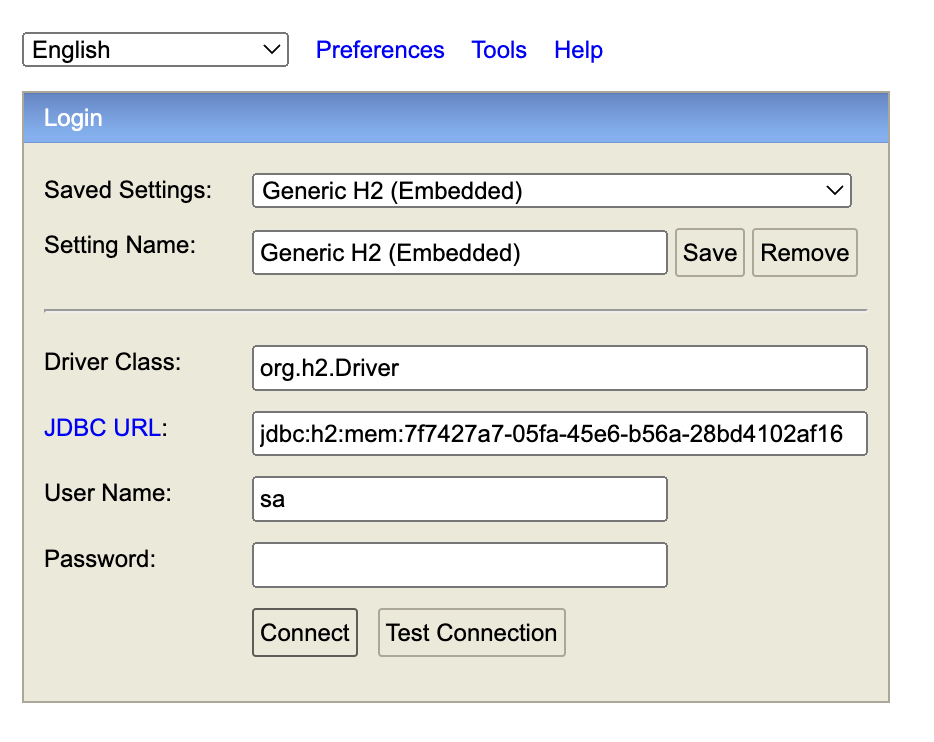Click the User Name input field

tap(460, 499)
